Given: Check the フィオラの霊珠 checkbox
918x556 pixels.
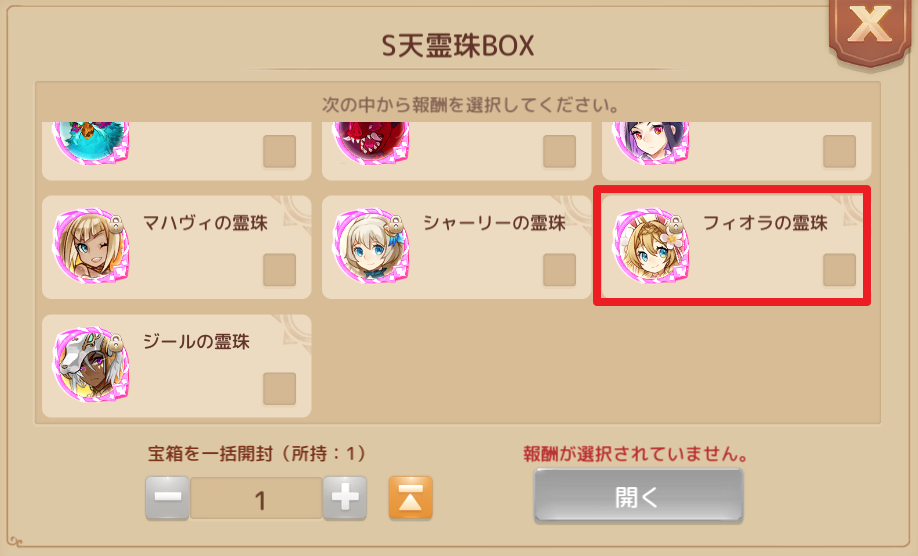Looking at the screenshot, I should 839,270.
